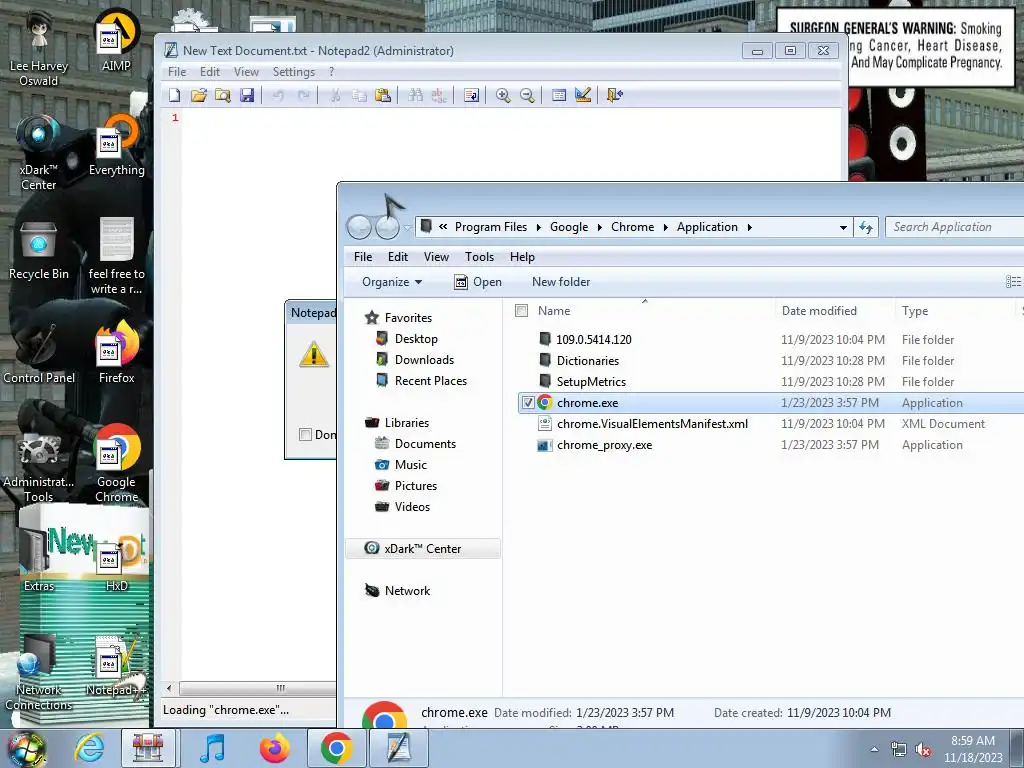The image size is (1024, 768).
Task: Select the Control Panel desktop icon
Action: [39, 353]
